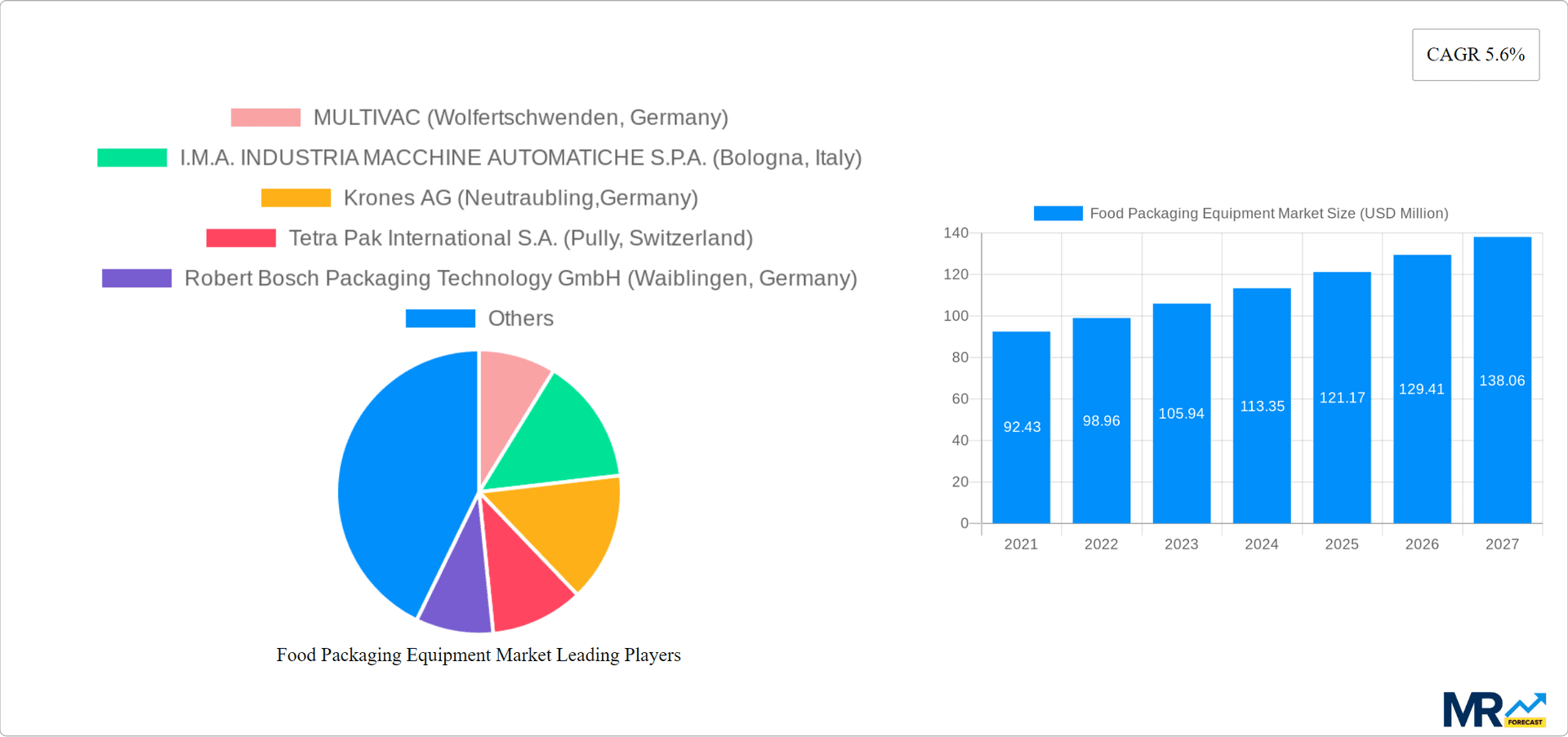The image size is (1568, 737).
Task: Select the 2021 axis label
Action: pos(1021,544)
